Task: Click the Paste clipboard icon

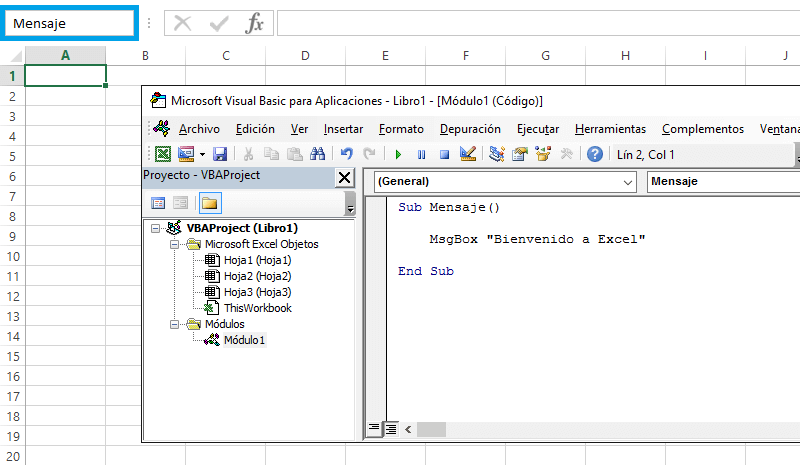Action: [294, 154]
